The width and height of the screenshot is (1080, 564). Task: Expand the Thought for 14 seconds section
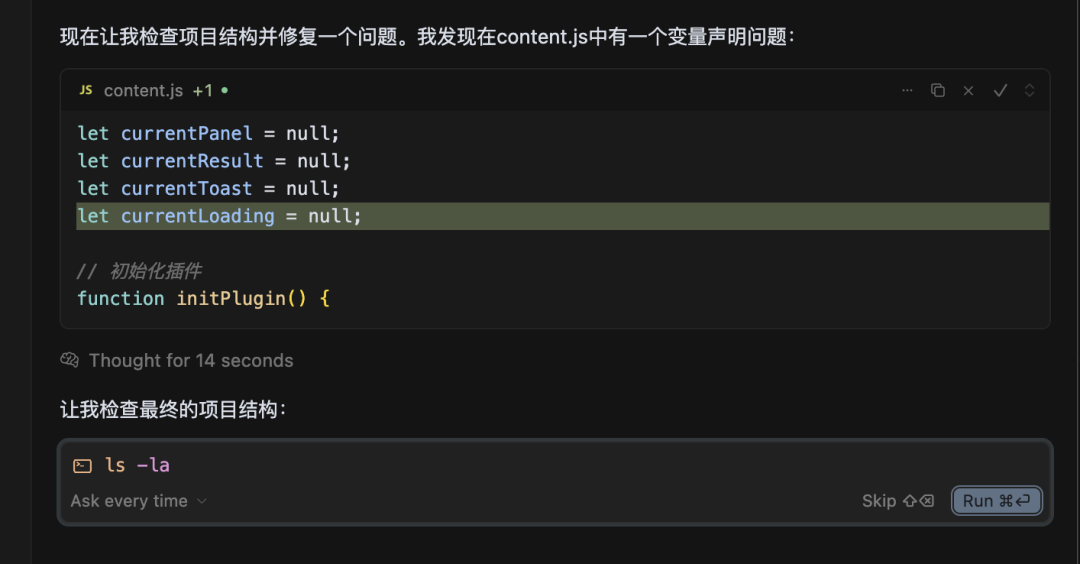[x=190, y=360]
